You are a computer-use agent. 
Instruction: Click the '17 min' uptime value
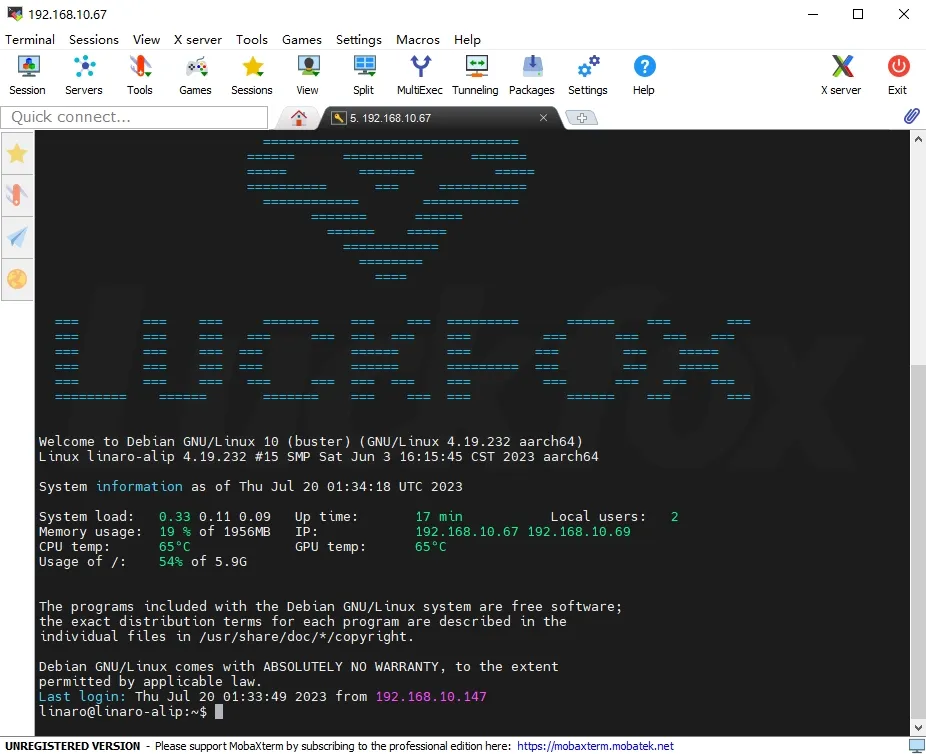[x=439, y=517]
